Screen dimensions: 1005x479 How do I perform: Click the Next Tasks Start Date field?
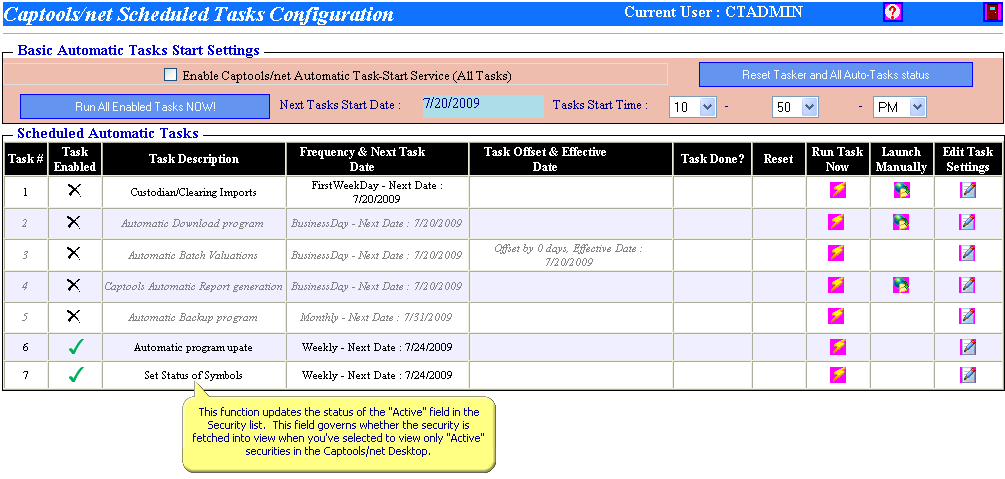tap(482, 104)
